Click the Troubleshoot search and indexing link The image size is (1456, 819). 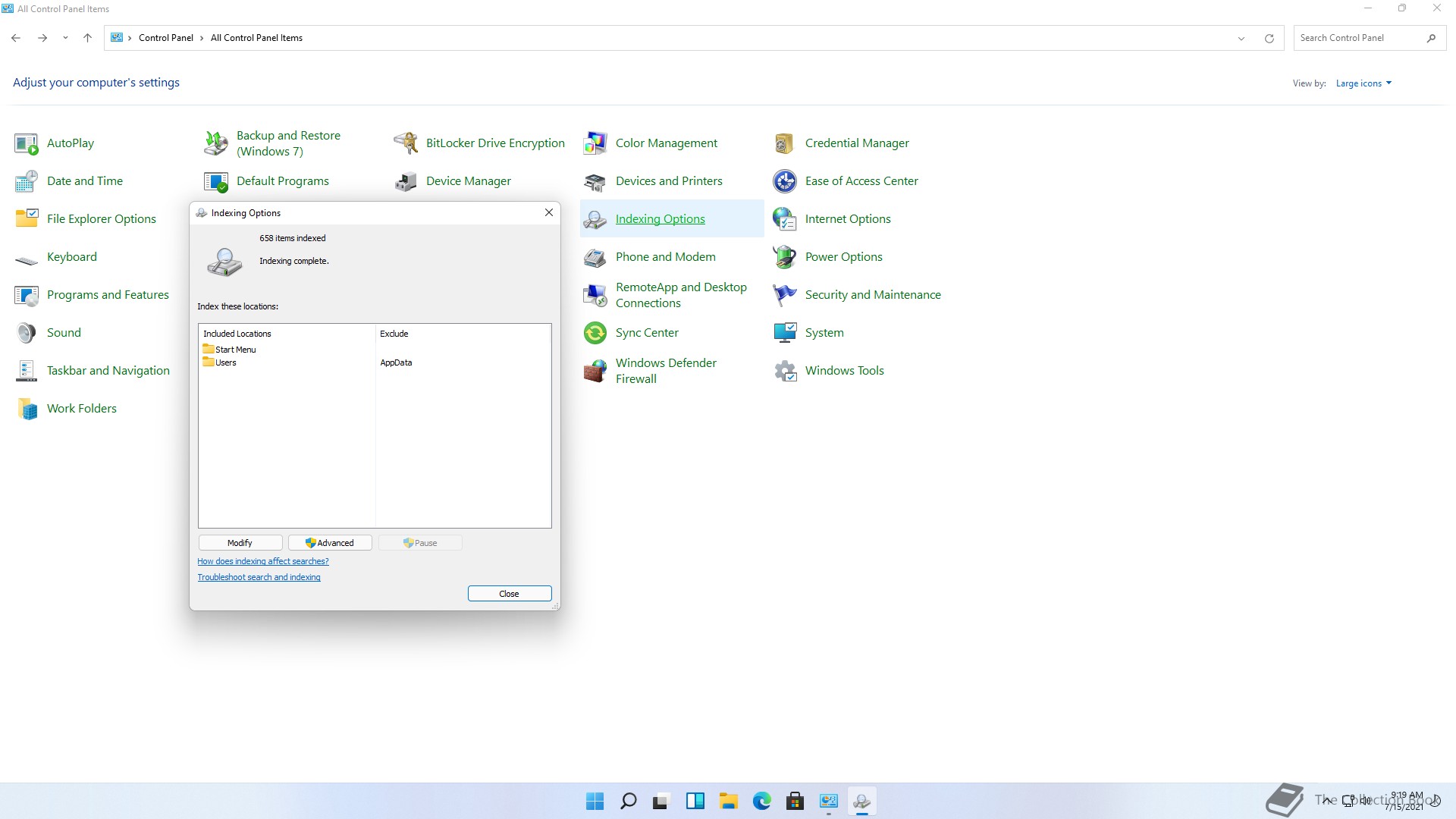[259, 577]
